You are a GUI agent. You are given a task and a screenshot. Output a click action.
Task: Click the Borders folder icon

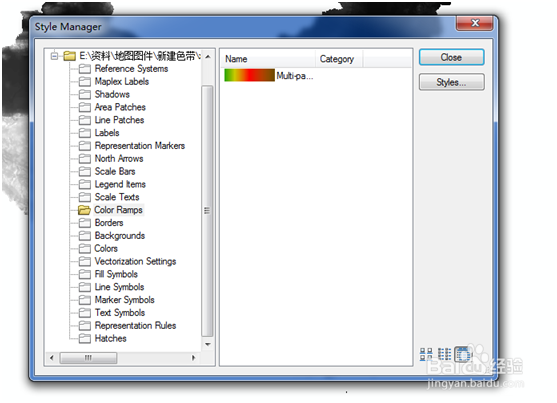pos(85,223)
